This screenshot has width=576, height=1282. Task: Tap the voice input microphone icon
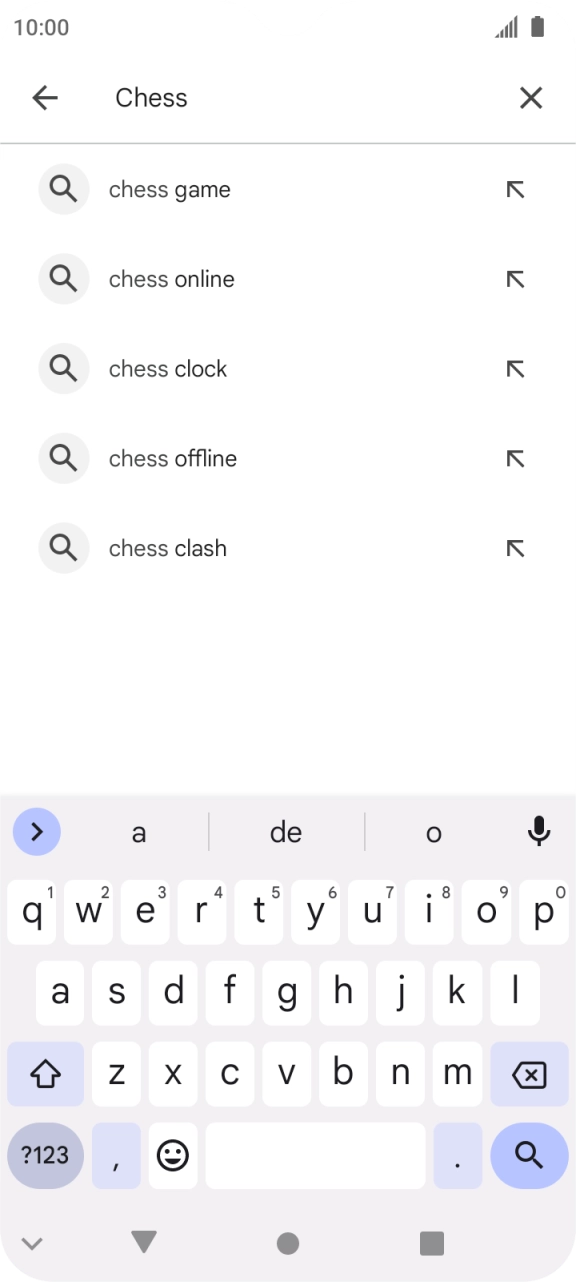tap(539, 831)
